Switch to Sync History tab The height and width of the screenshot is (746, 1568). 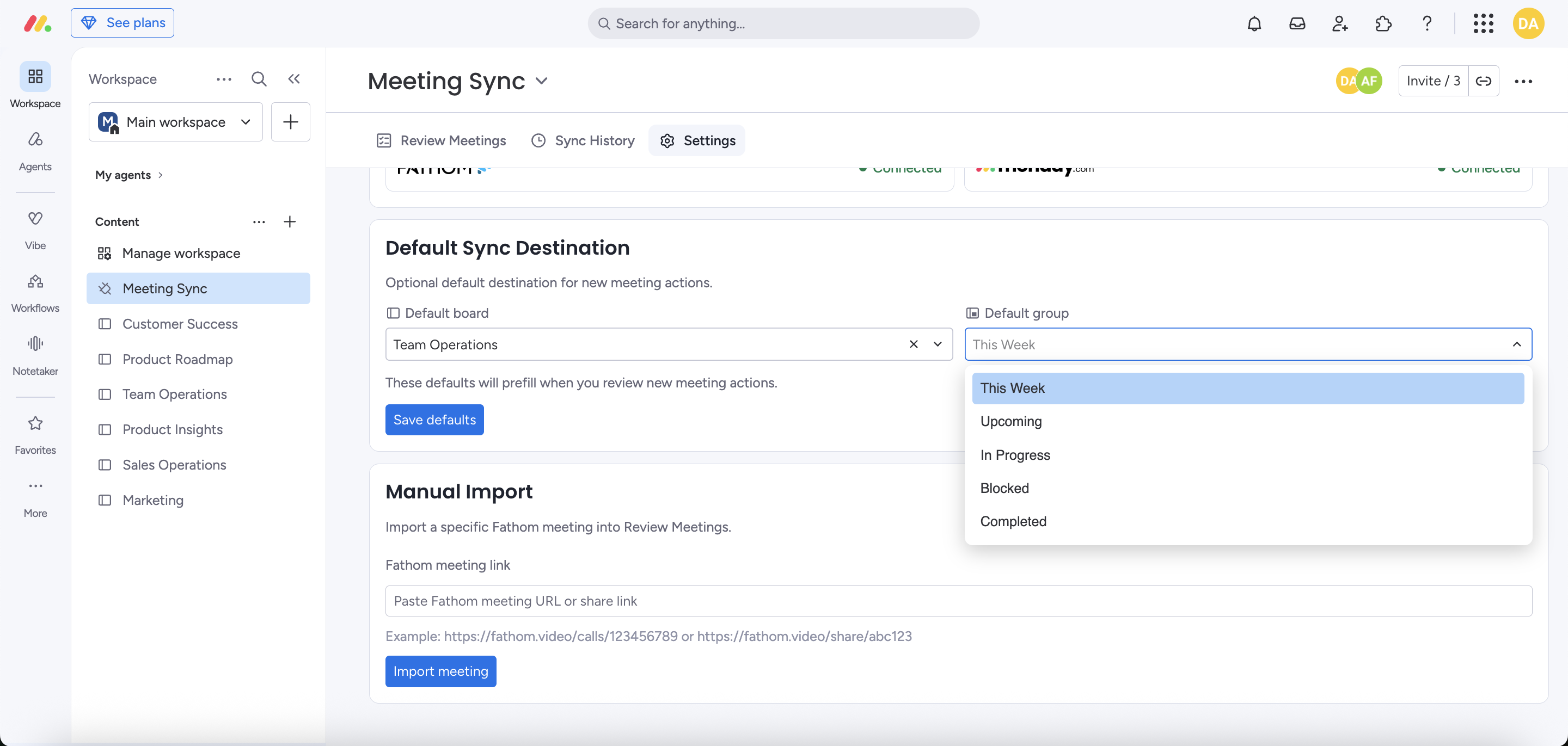(x=583, y=140)
